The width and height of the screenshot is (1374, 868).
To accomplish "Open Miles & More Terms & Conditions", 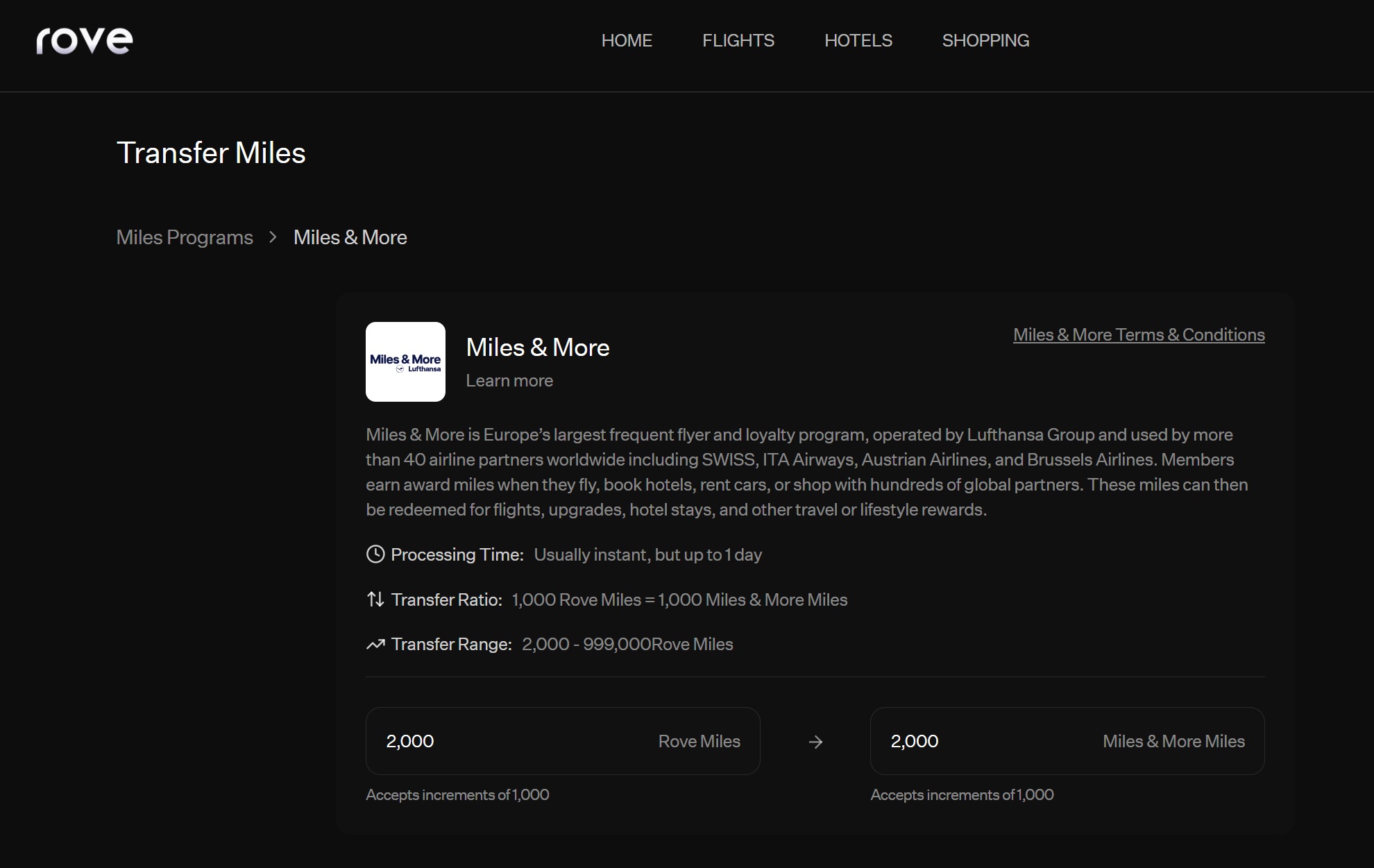I will click(x=1138, y=335).
